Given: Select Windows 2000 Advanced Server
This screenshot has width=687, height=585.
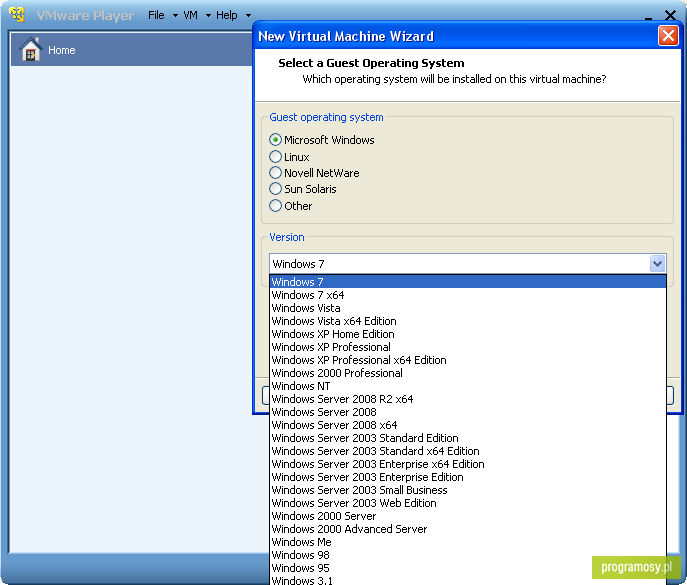Looking at the screenshot, I should 468,529.
